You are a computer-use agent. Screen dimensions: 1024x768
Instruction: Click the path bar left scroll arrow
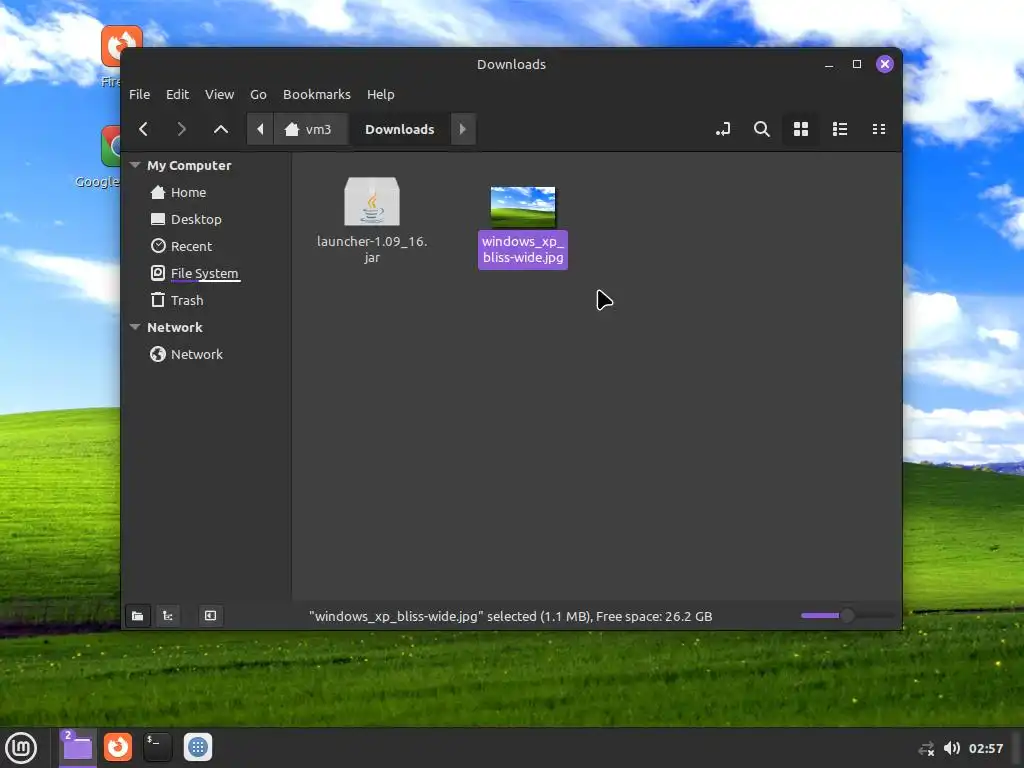260,129
